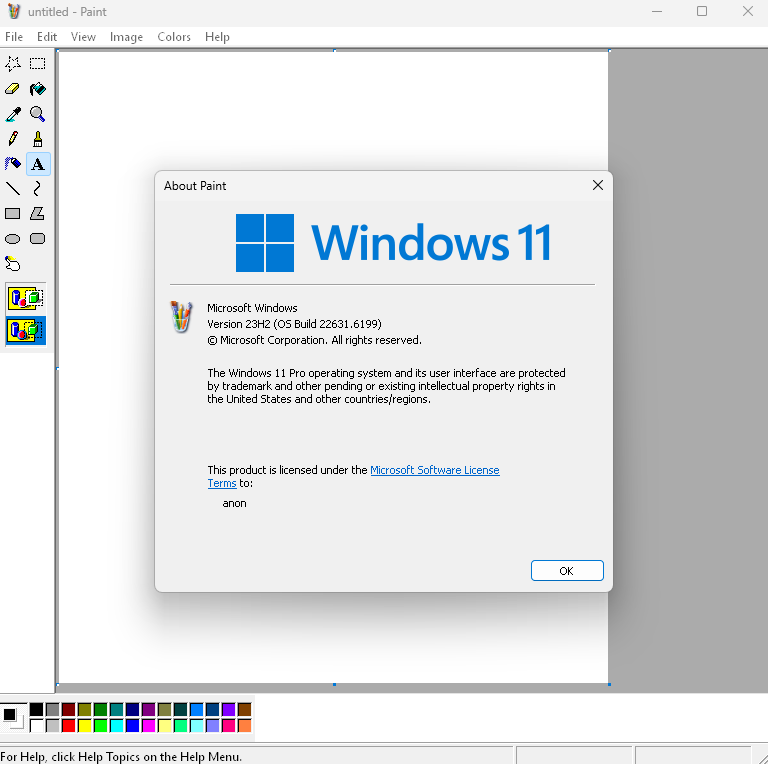This screenshot has width=768, height=764.
Task: Open the Image menu
Action: click(x=126, y=37)
